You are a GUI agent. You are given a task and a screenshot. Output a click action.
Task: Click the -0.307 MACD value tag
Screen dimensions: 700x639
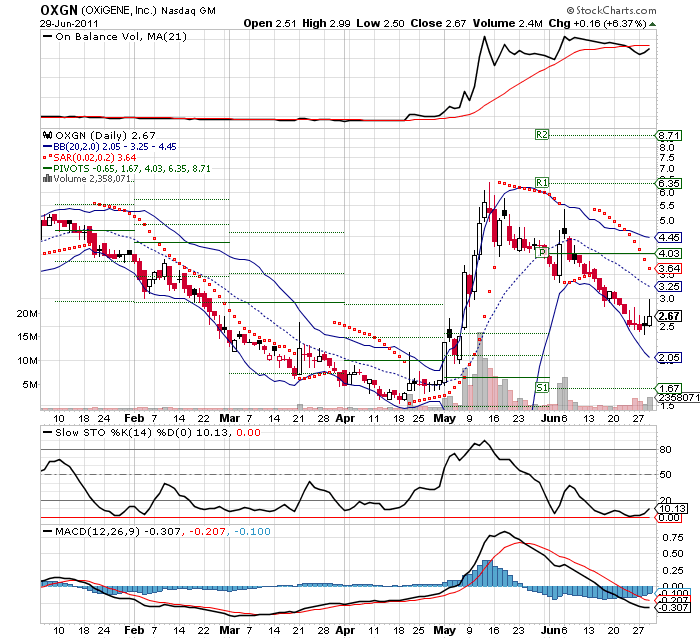point(673,608)
